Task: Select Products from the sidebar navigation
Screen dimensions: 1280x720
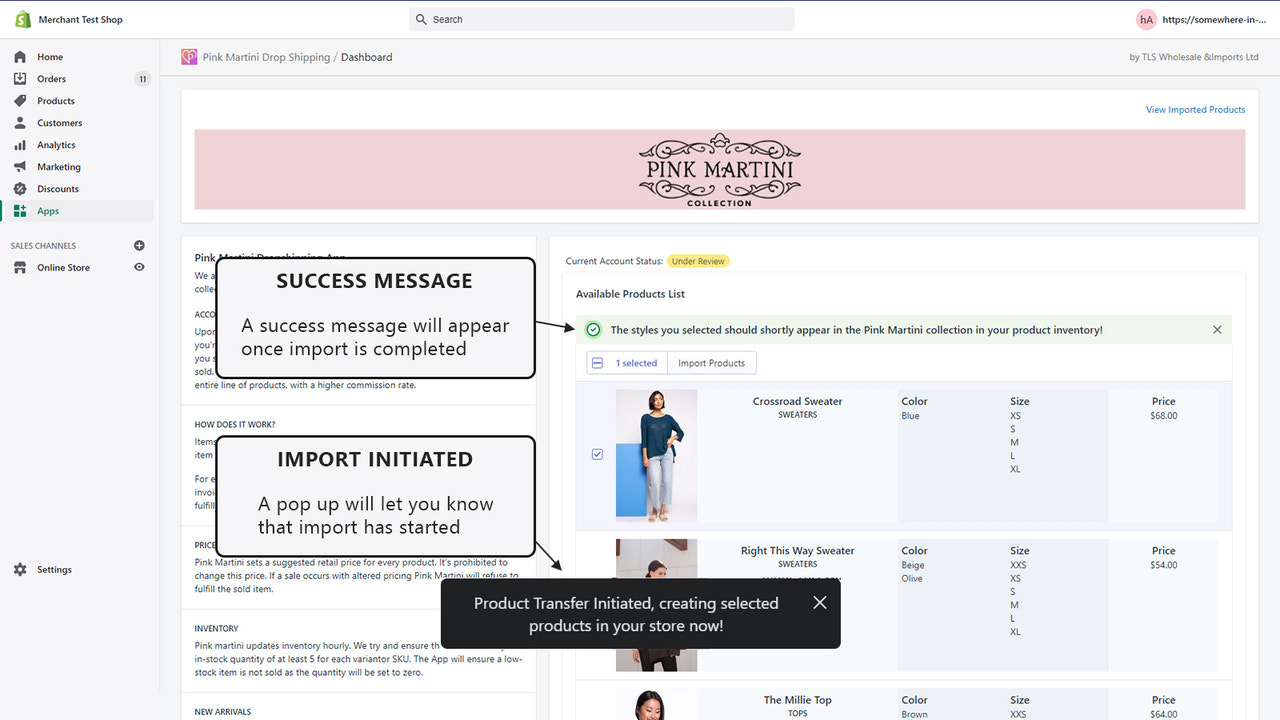Action: 55,100
